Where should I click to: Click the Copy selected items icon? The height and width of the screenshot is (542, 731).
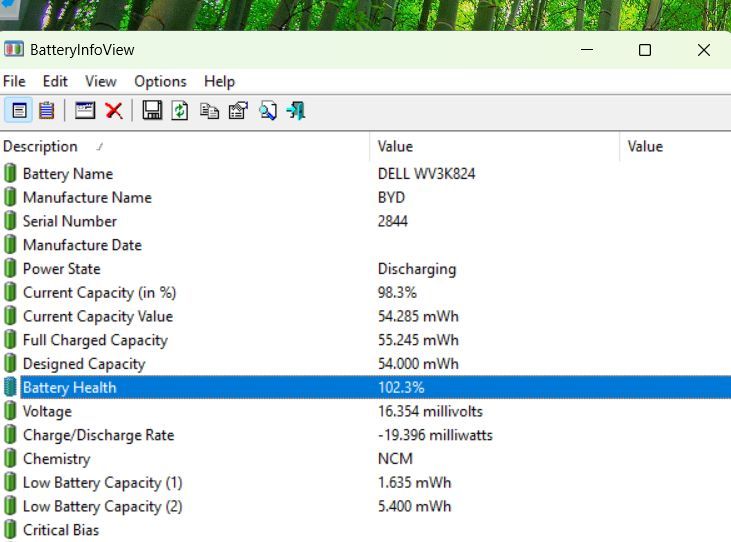pyautogui.click(x=209, y=111)
